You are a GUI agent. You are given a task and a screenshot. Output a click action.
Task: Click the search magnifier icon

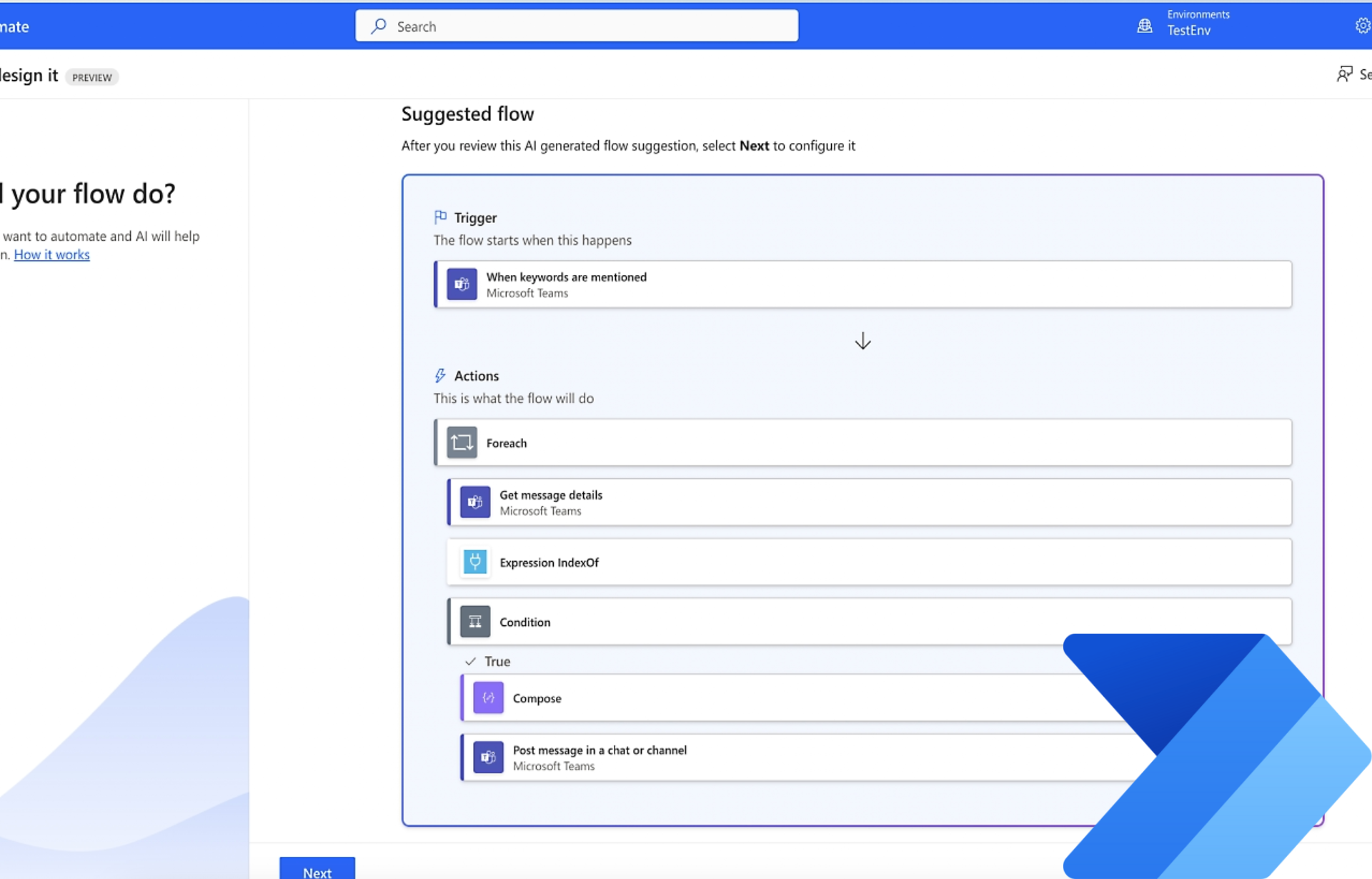pos(379,26)
